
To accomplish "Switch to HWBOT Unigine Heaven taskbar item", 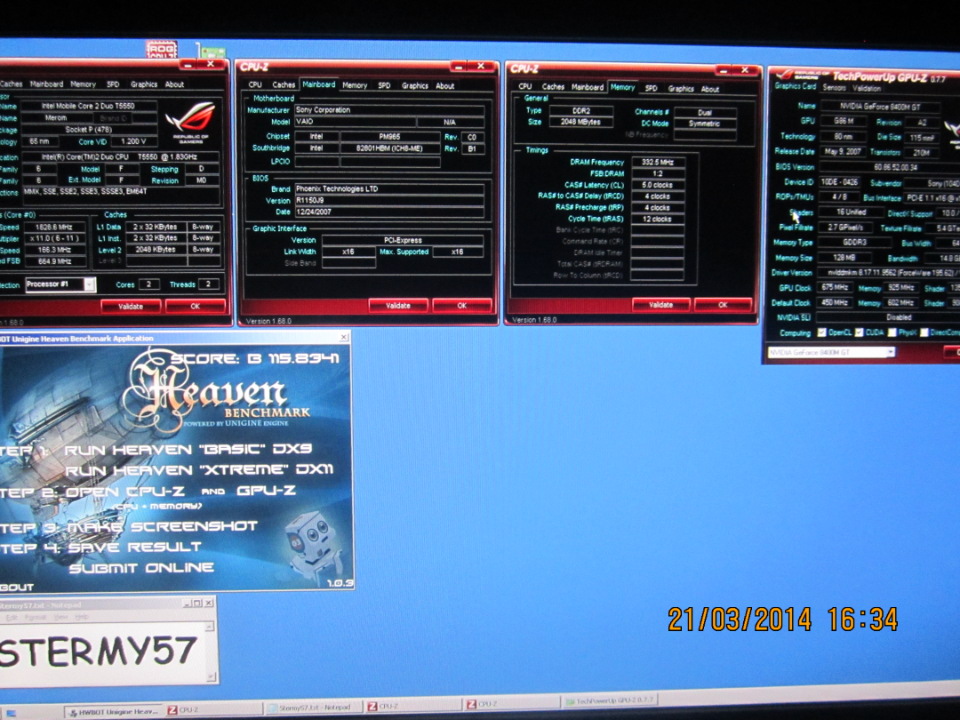I will click(x=114, y=711).
